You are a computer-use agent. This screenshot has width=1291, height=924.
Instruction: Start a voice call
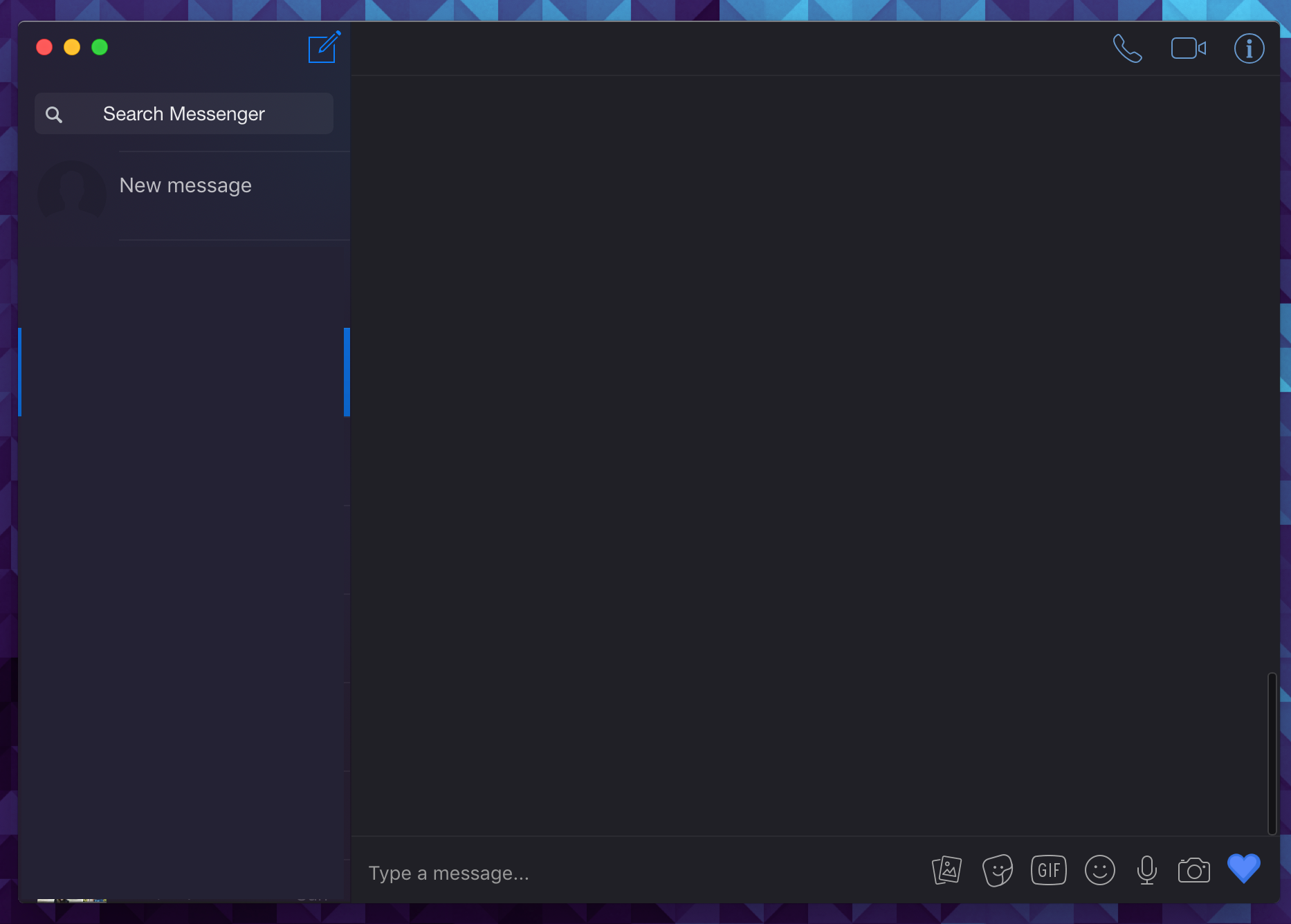1127,48
